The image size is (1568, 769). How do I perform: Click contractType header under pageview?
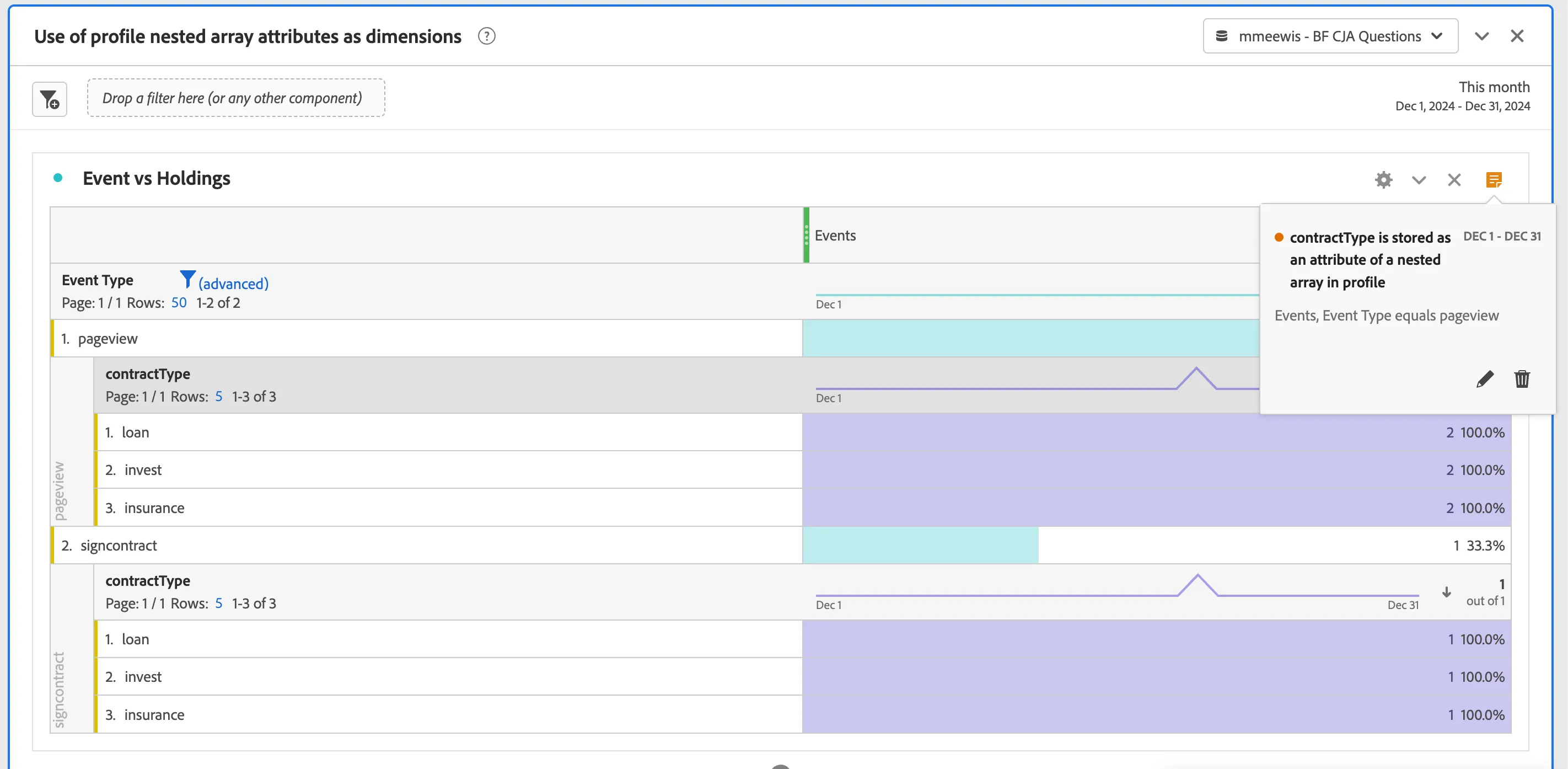[x=147, y=373]
